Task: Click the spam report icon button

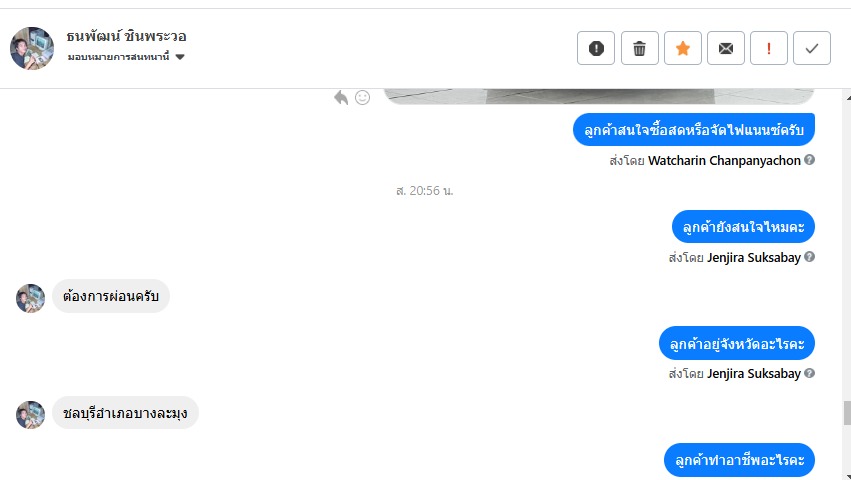Action: 595,48
